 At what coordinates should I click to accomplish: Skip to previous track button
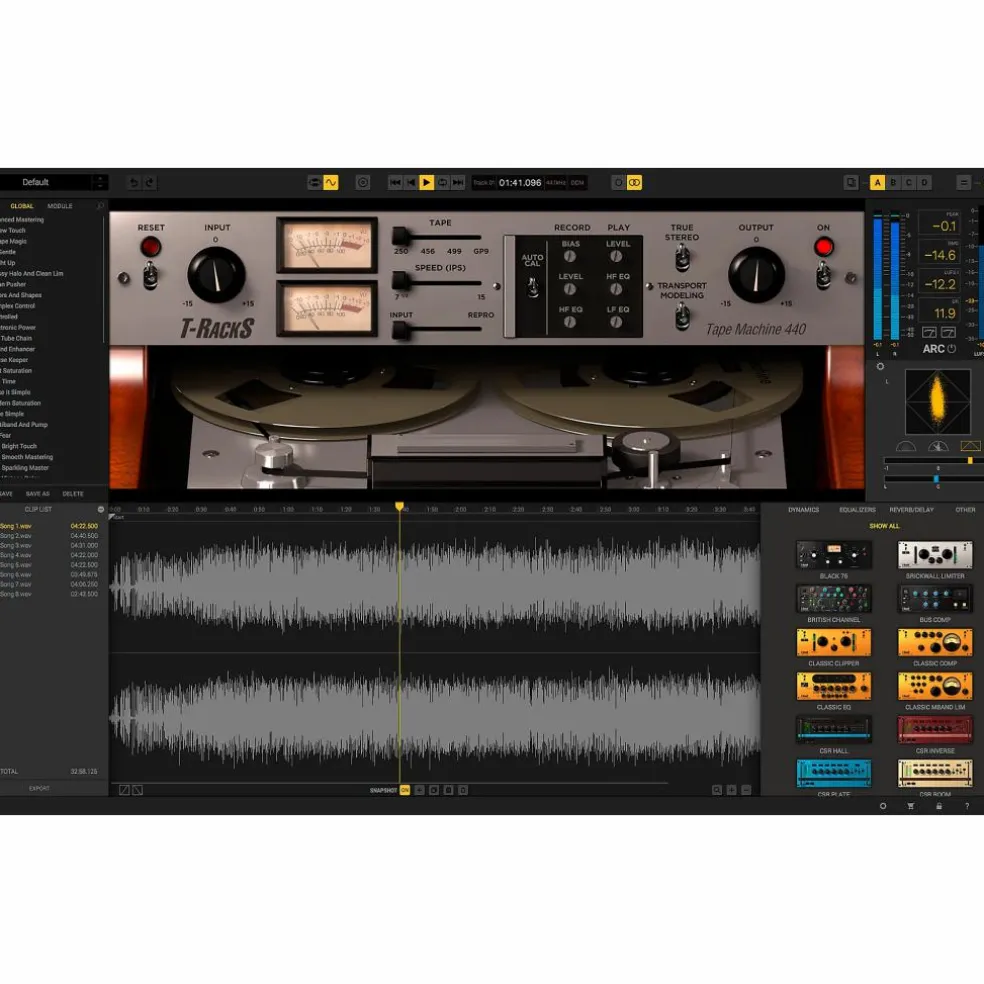pyautogui.click(x=395, y=183)
